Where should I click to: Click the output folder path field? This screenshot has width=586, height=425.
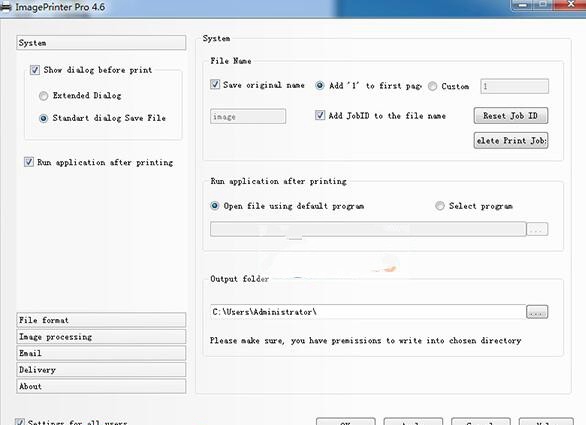[x=368, y=312]
